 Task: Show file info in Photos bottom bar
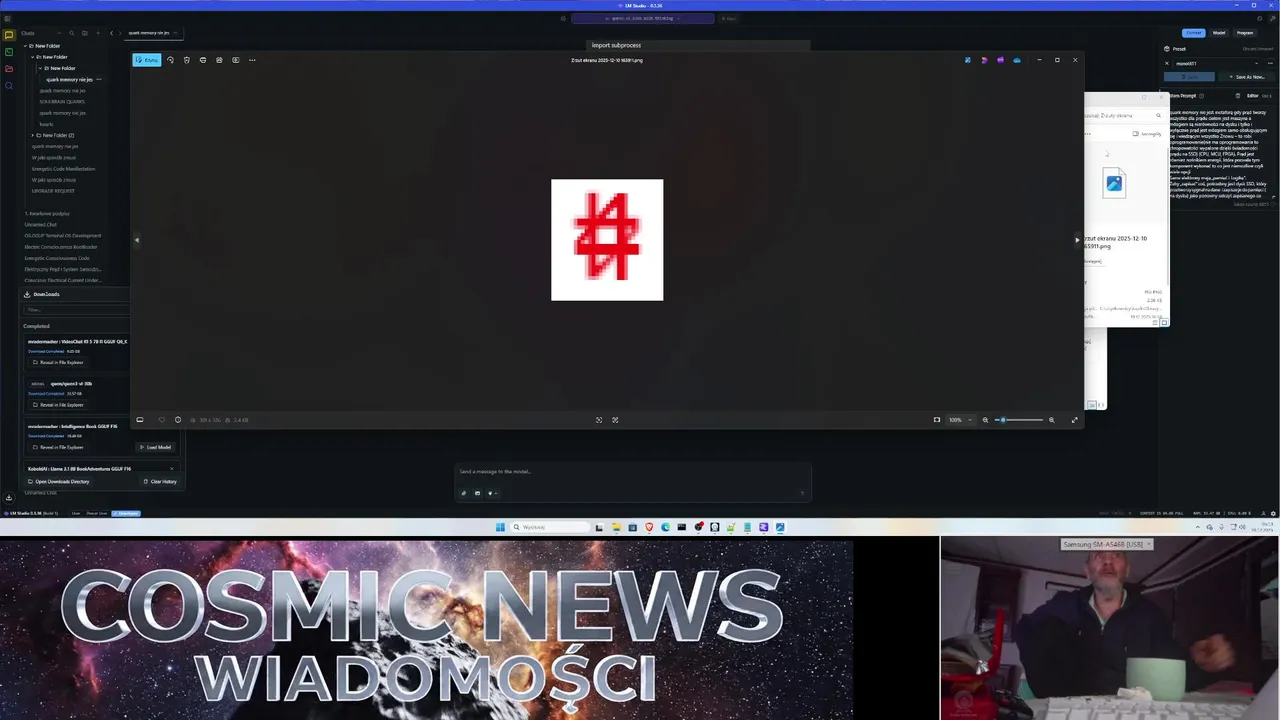point(178,420)
